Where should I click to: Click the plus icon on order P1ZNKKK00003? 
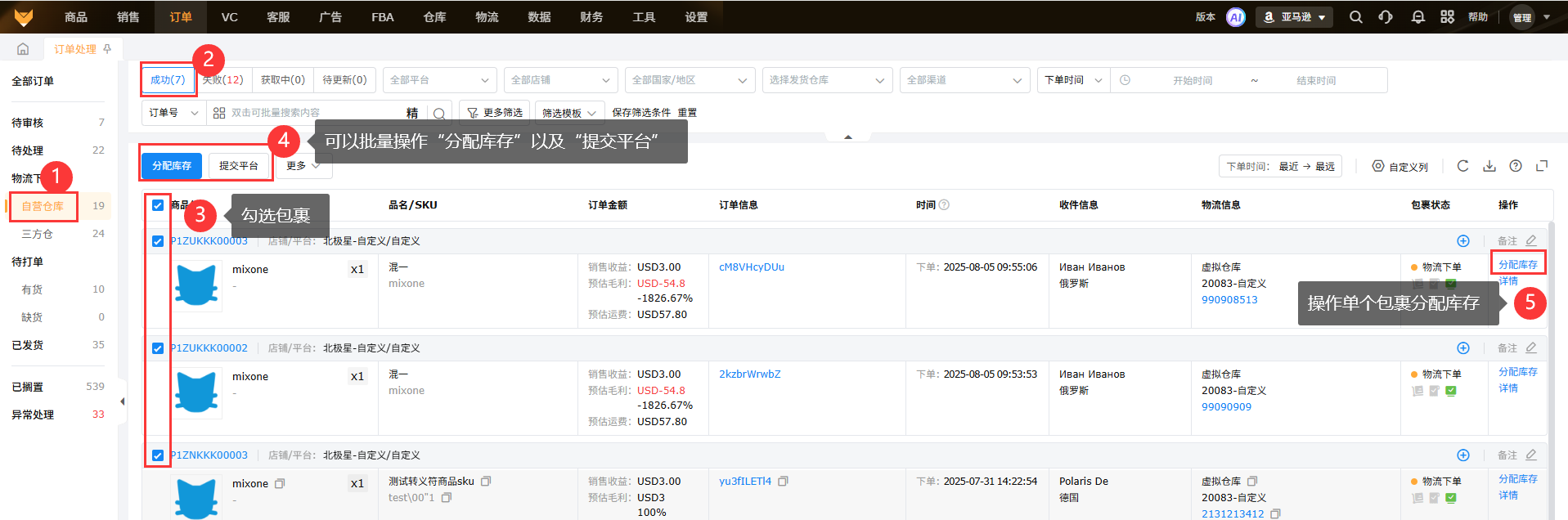[x=1463, y=455]
